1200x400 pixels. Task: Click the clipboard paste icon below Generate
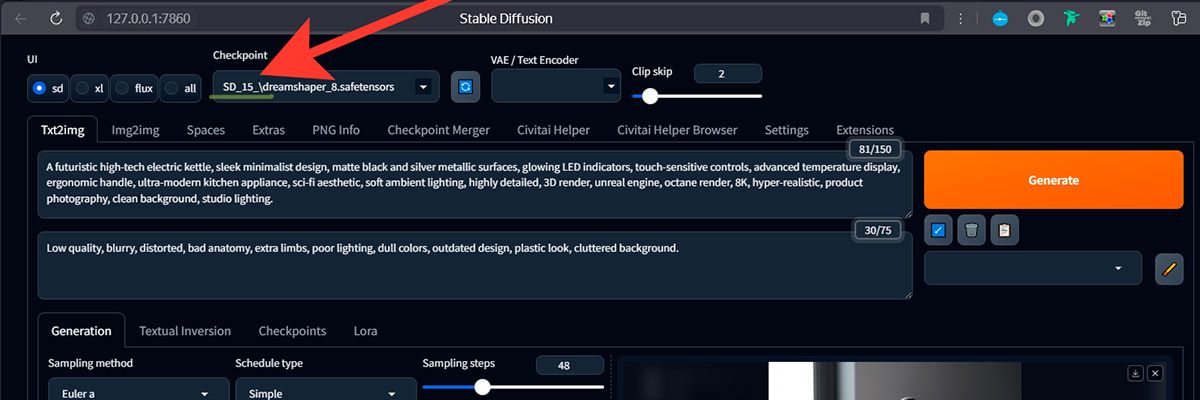[x=1005, y=230]
